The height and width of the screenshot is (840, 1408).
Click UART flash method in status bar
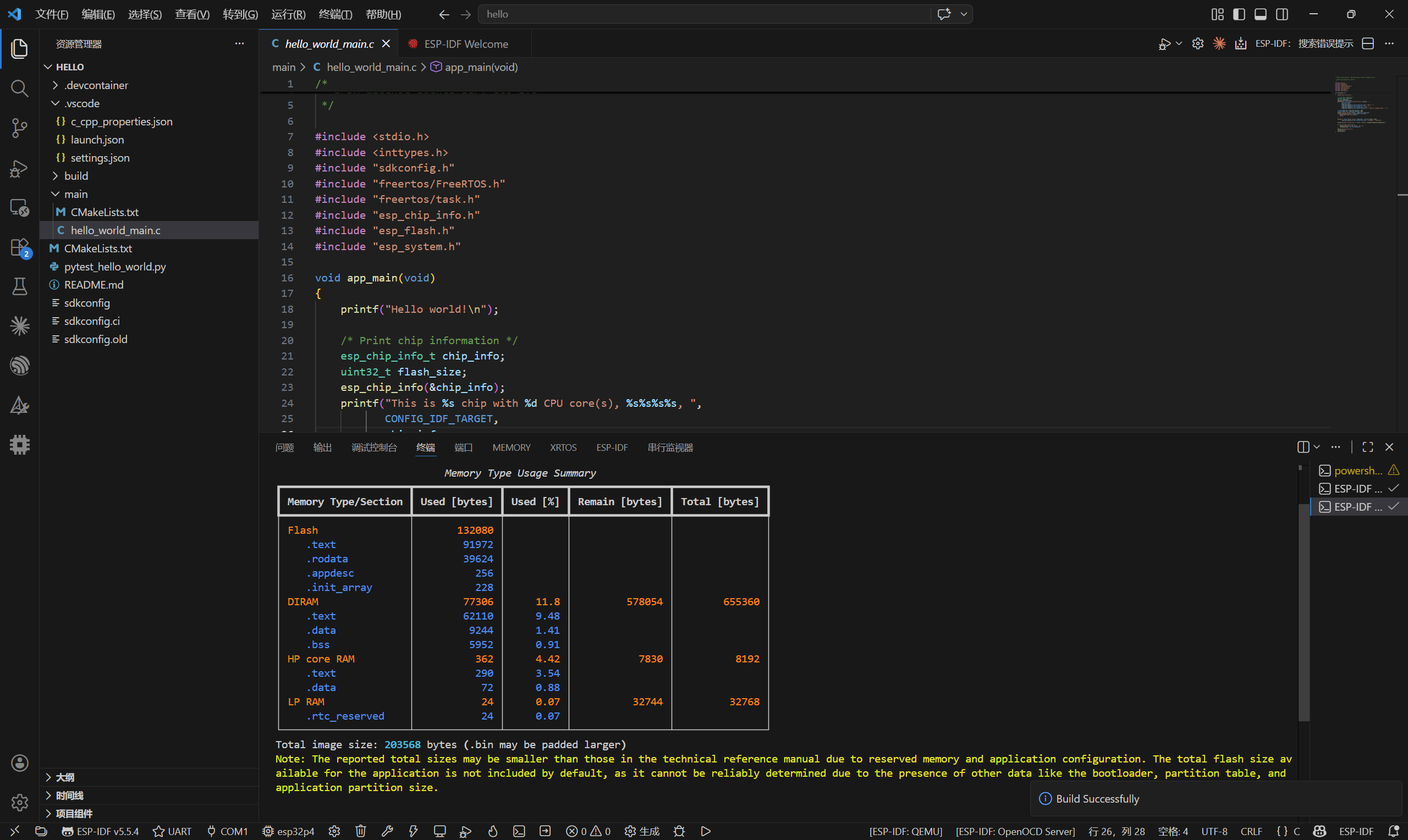click(x=172, y=831)
